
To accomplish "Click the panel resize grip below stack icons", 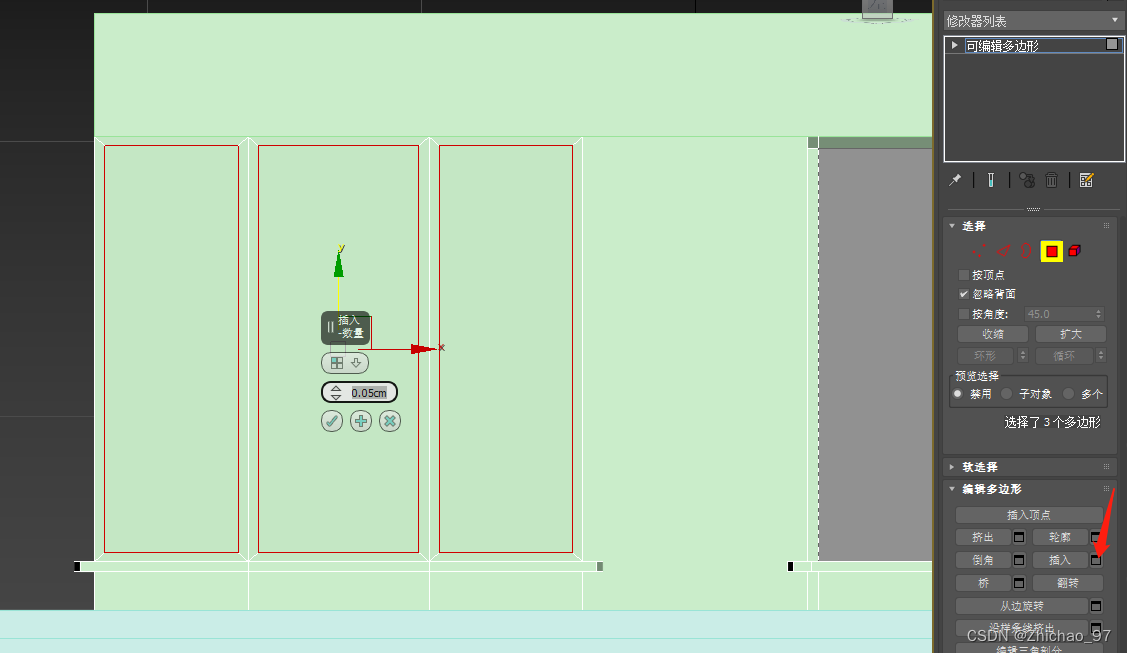I will coord(1033,209).
